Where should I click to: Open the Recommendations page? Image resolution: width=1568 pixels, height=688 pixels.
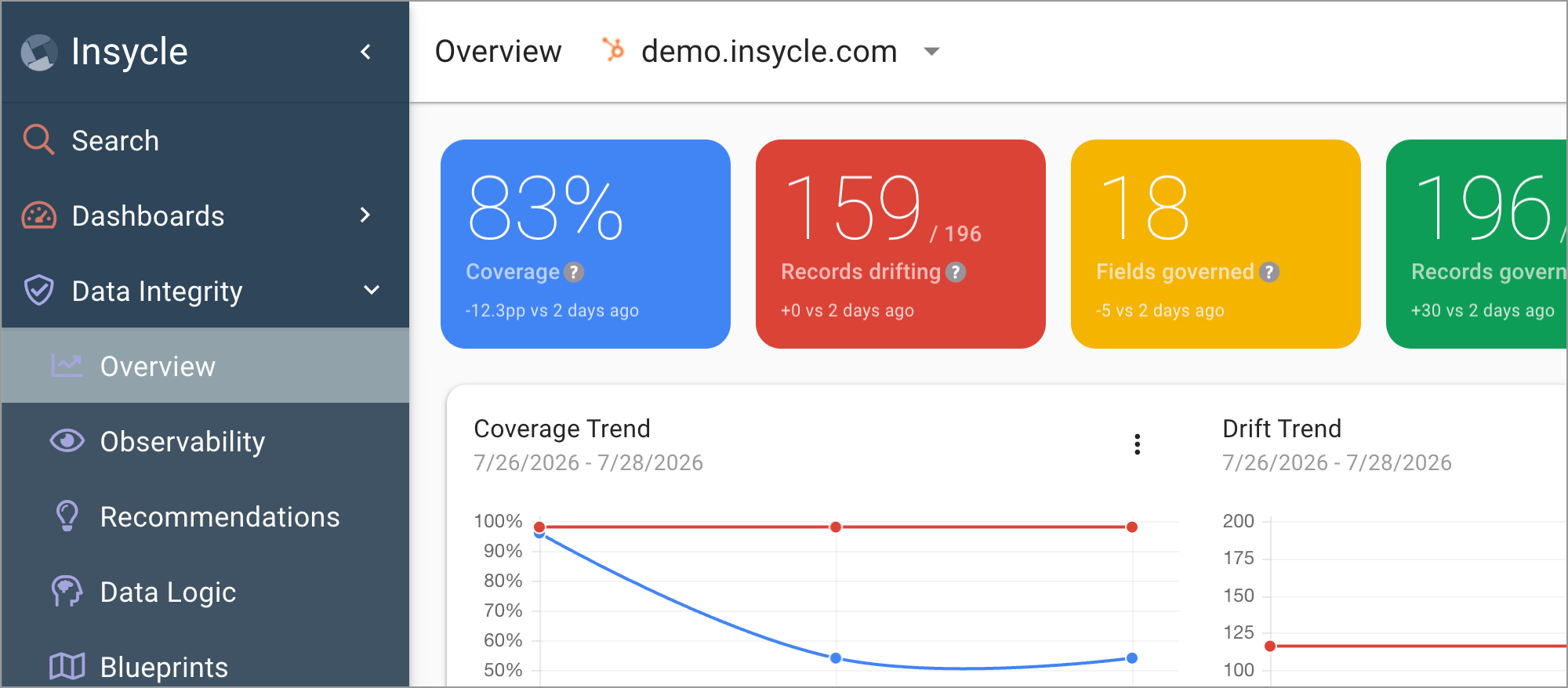pyautogui.click(x=205, y=516)
